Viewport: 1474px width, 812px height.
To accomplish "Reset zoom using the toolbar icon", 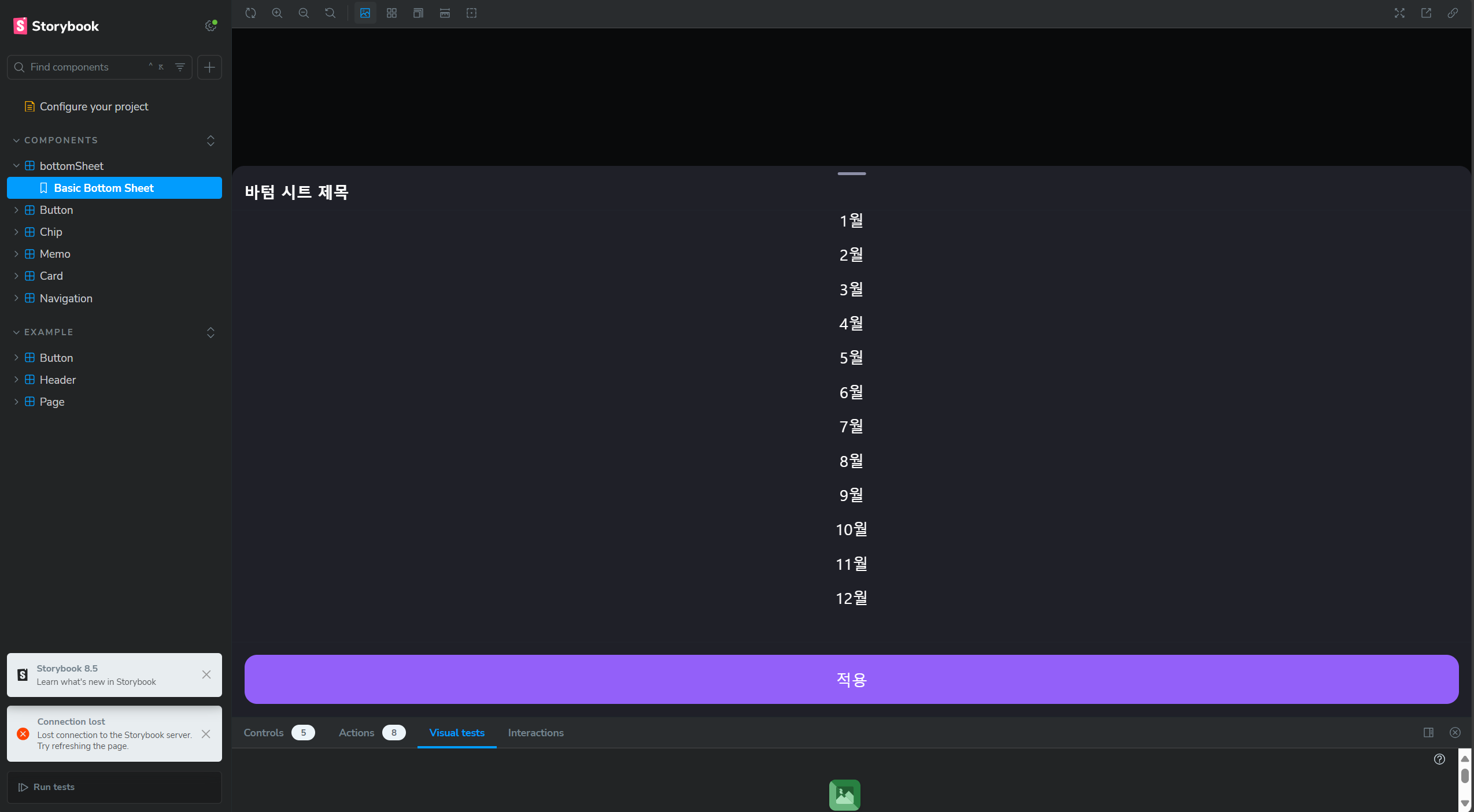I will tap(330, 13).
